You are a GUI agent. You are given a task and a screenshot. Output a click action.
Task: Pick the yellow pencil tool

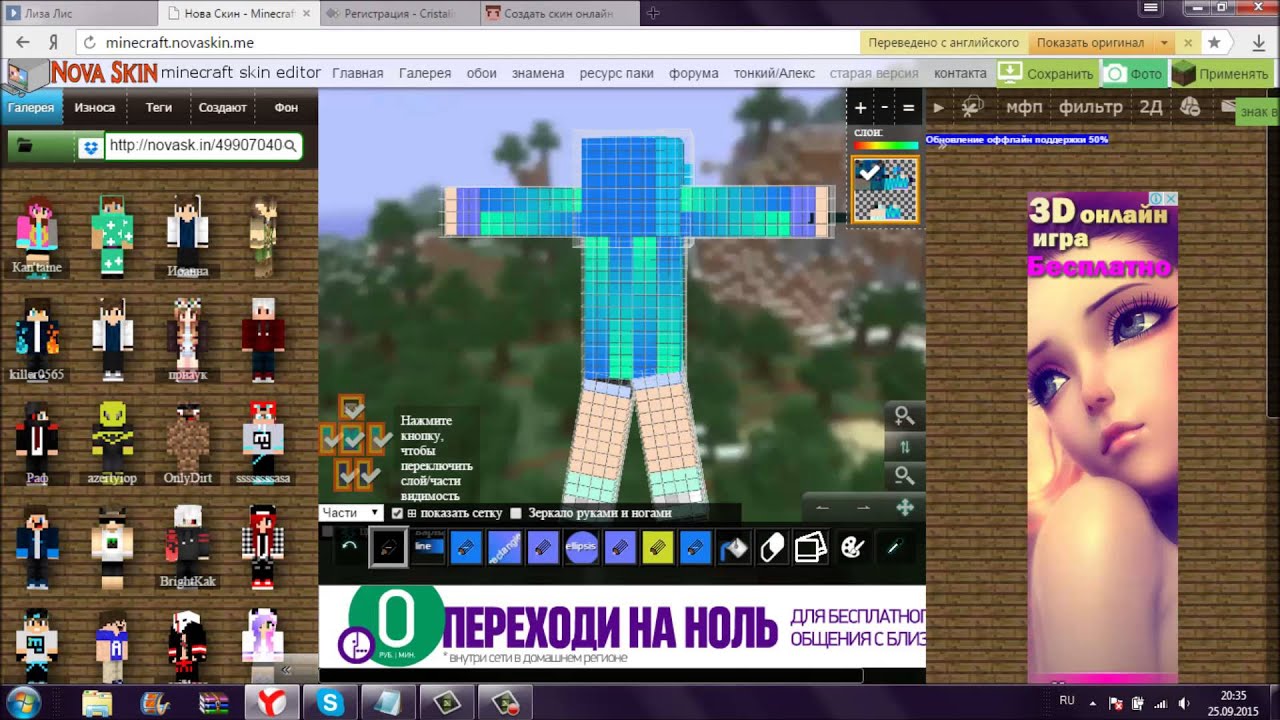[x=658, y=547]
